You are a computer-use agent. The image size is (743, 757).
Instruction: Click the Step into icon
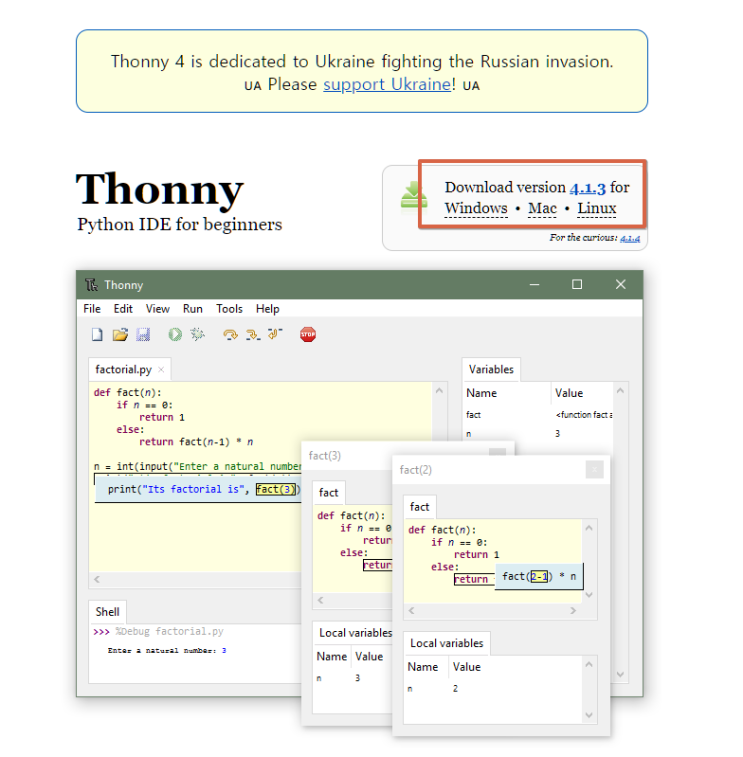tap(253, 334)
